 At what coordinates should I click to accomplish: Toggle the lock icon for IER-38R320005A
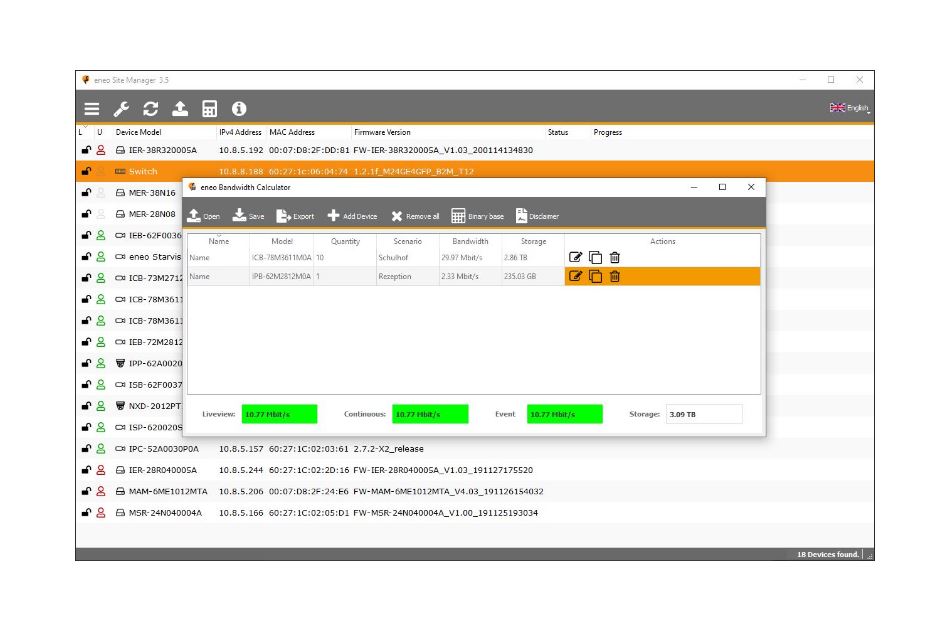[86, 150]
